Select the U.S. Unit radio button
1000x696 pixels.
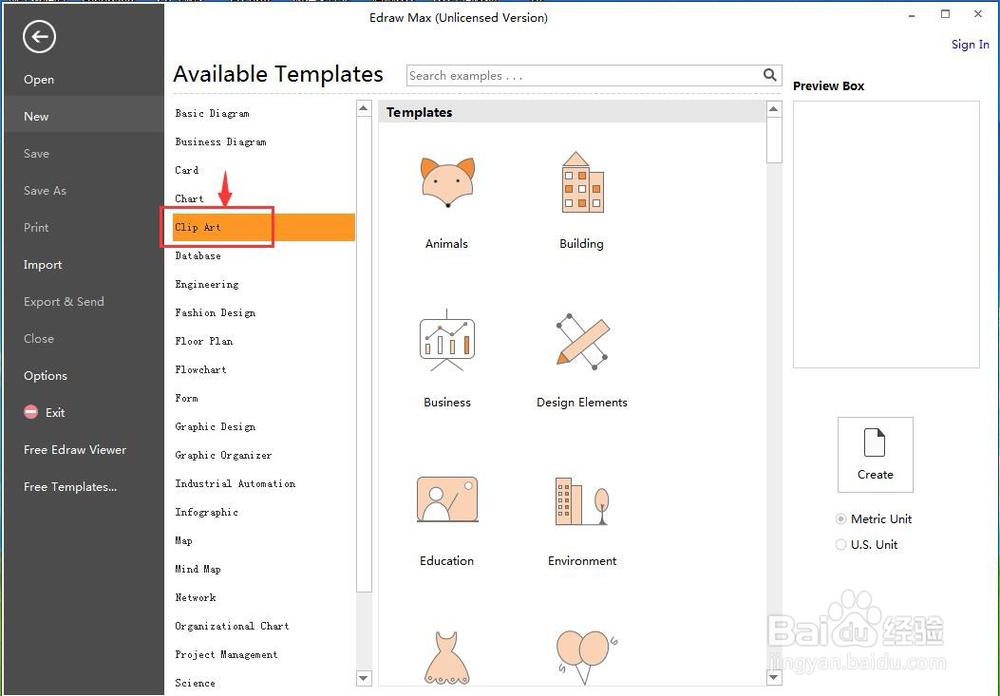[841, 545]
